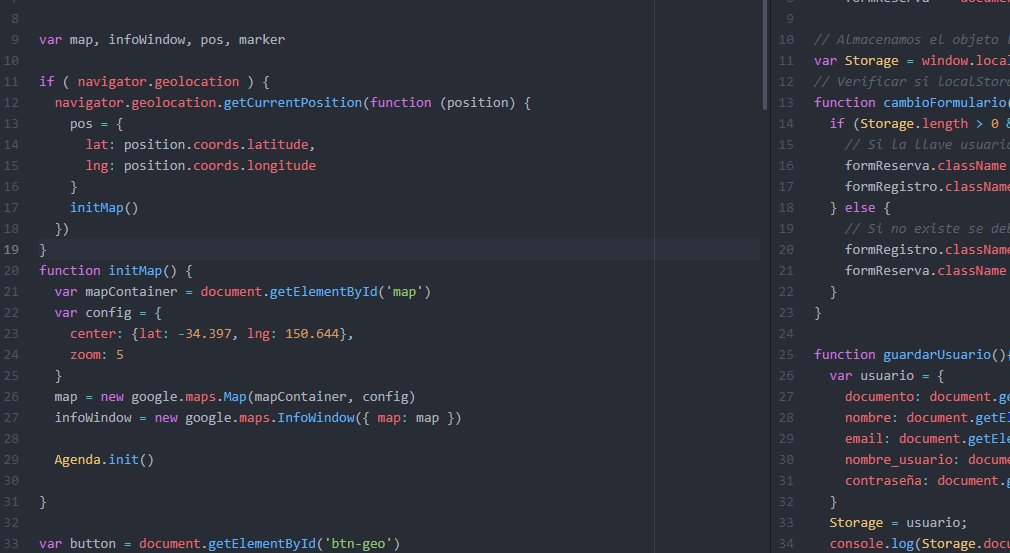Click 'Storage = usuario;' in right editor line 33

click(x=899, y=523)
